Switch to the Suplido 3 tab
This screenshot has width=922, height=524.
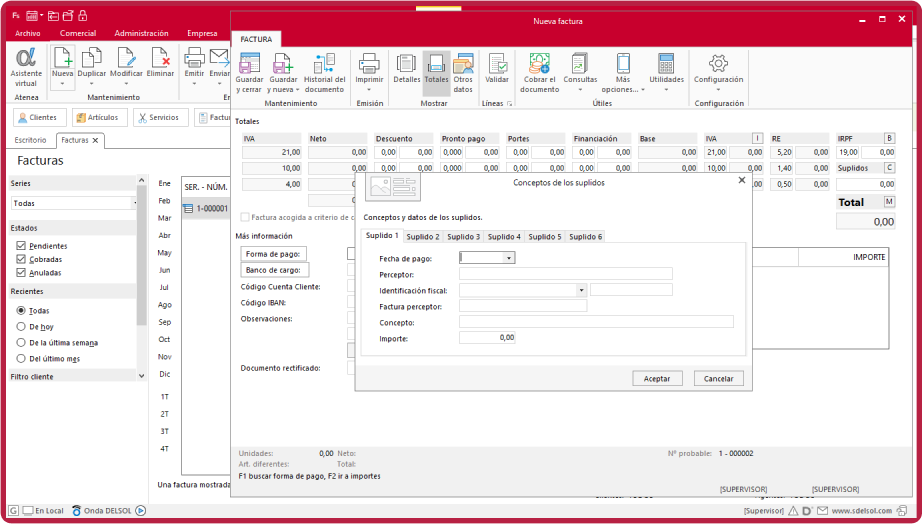[463, 237]
